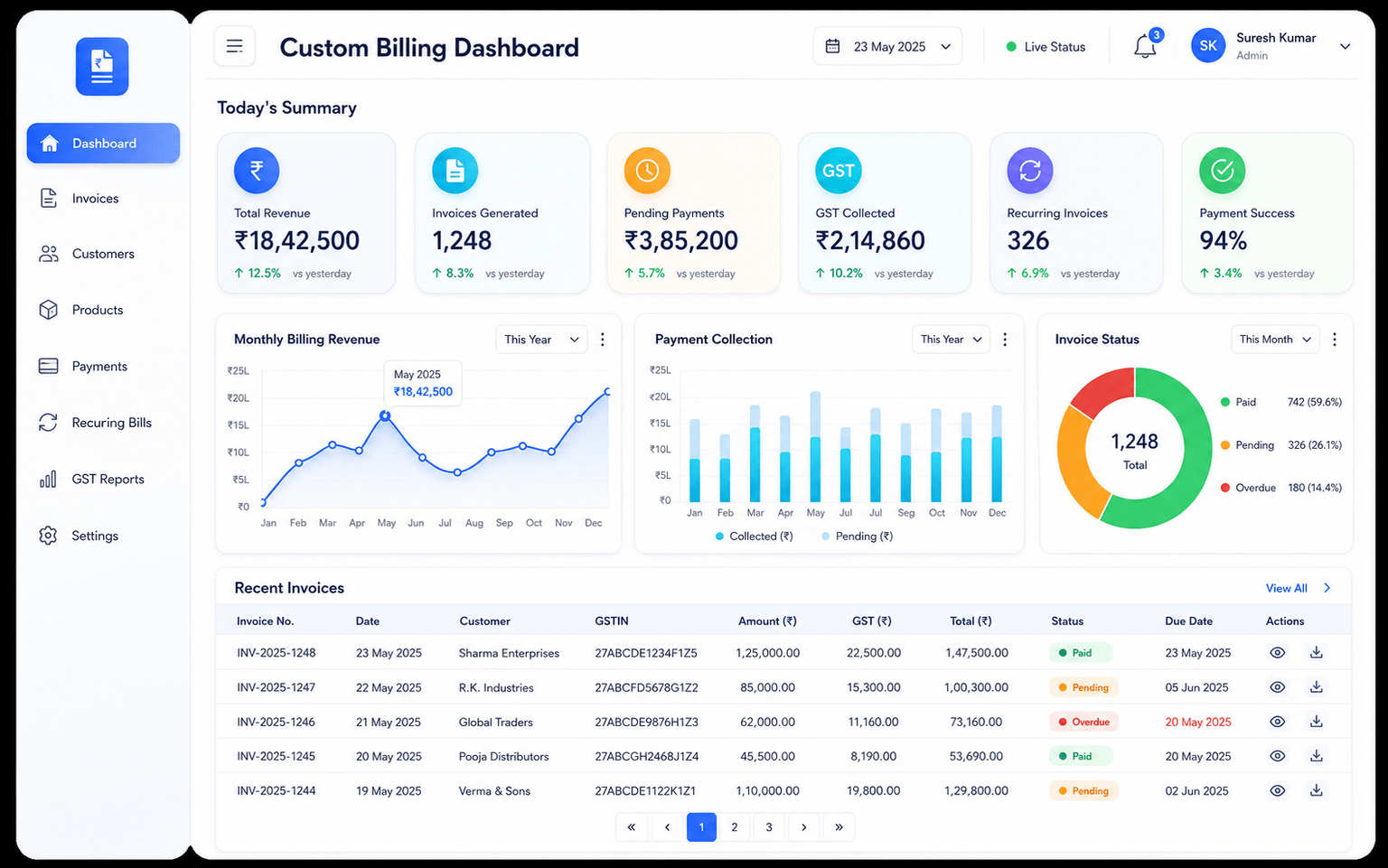Image resolution: width=1388 pixels, height=868 pixels.
Task: Click the Due Date column header
Action: pos(1188,621)
